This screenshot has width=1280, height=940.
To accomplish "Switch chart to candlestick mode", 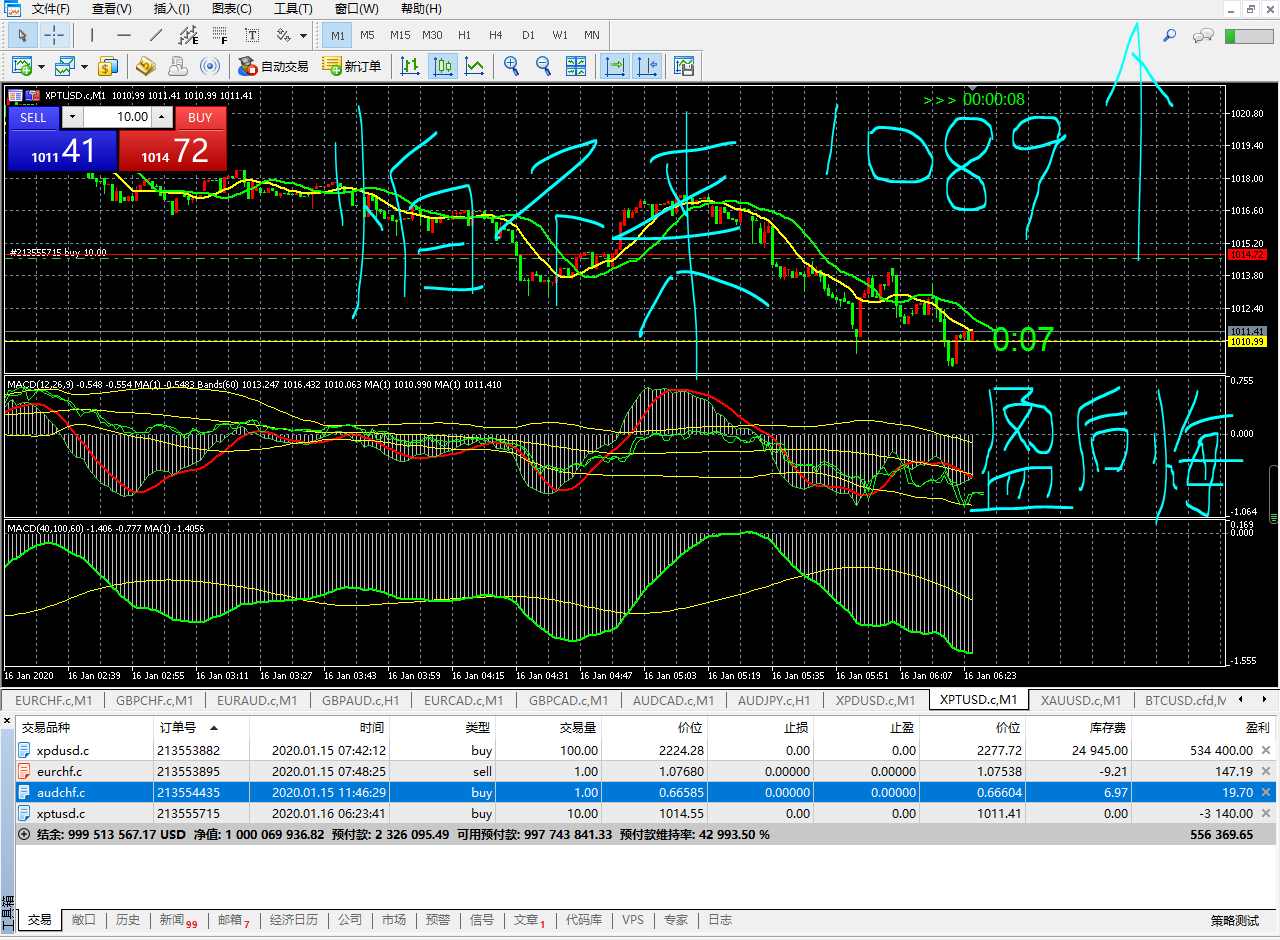I will pos(442,67).
